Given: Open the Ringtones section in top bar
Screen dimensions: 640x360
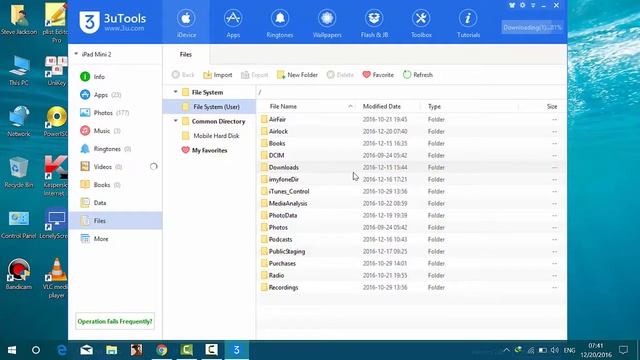Looking at the screenshot, I should [280, 23].
